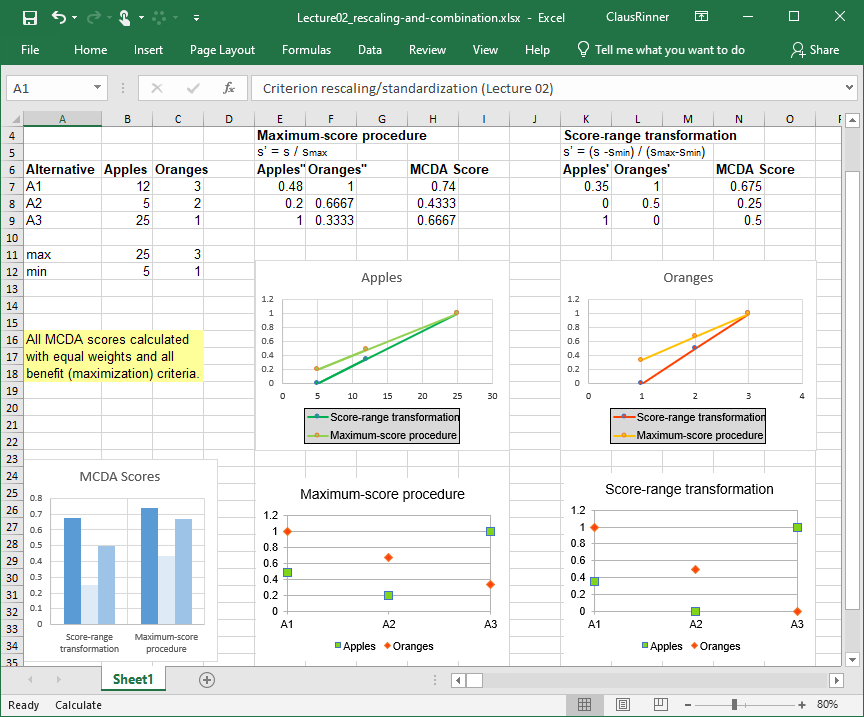Click the Undo arrow icon
Screen dimensions: 864x717
pyautogui.click(x=59, y=17)
